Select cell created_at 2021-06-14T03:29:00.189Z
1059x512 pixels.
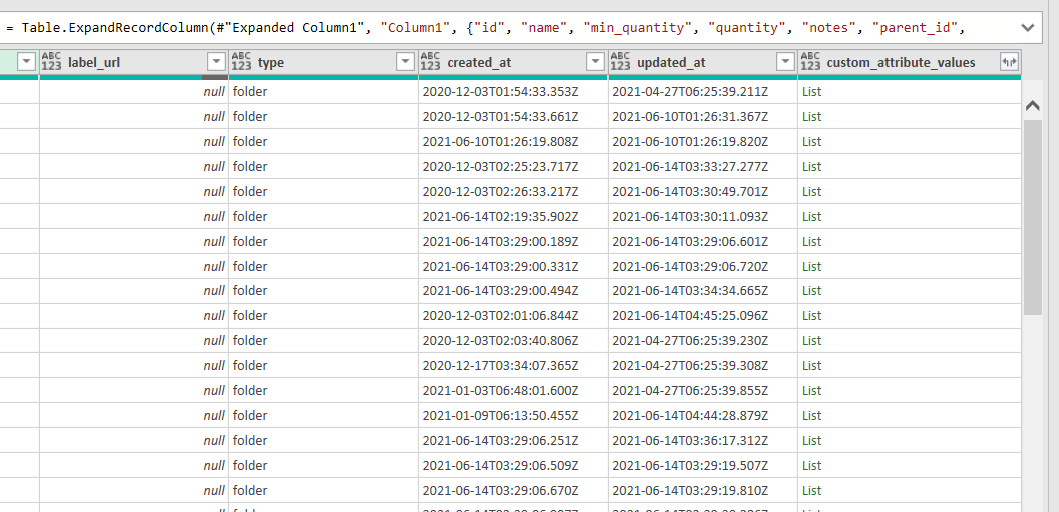[513, 241]
